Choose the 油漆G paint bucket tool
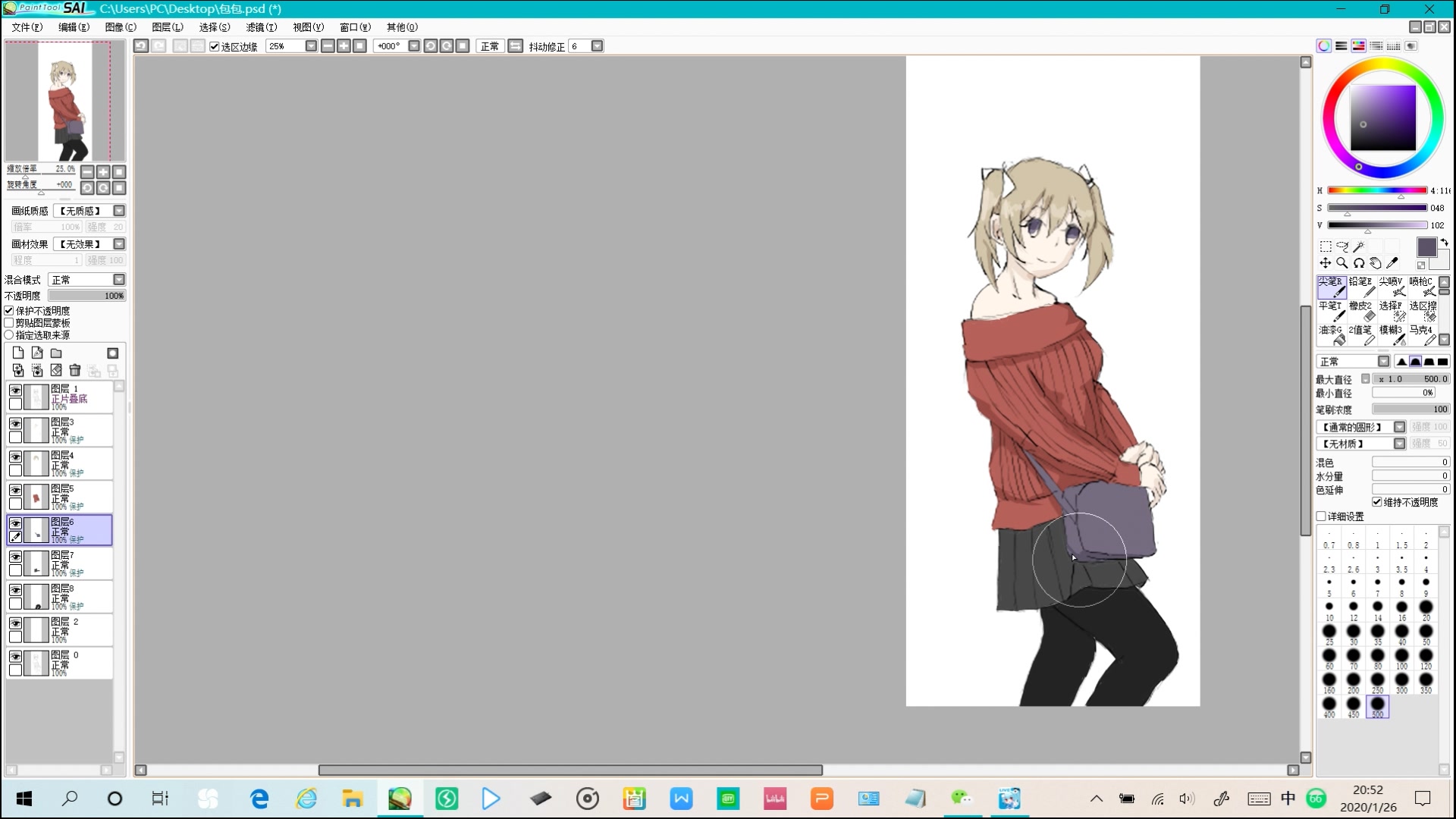The image size is (1456, 819). click(x=1330, y=335)
